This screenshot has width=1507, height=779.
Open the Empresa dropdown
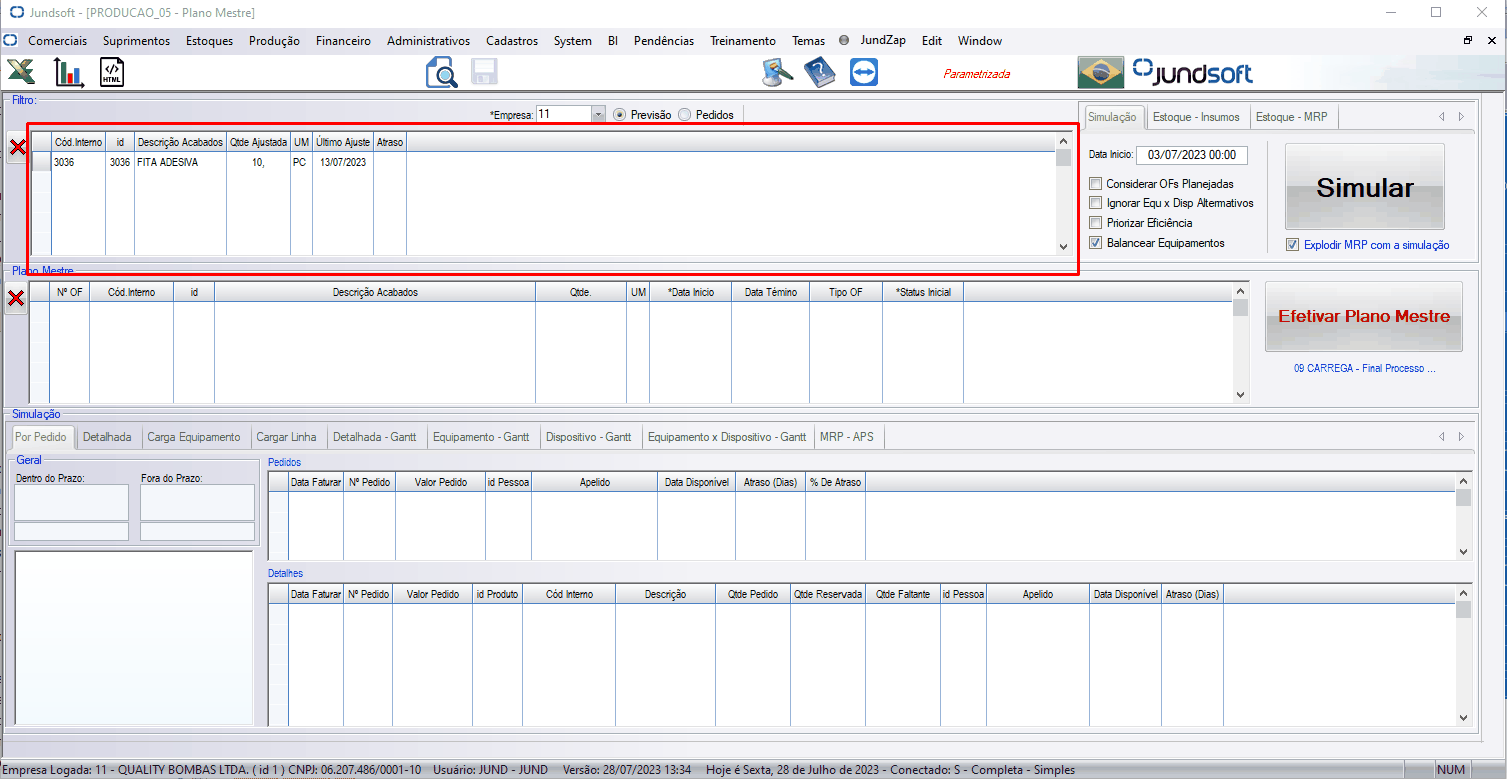click(x=598, y=114)
